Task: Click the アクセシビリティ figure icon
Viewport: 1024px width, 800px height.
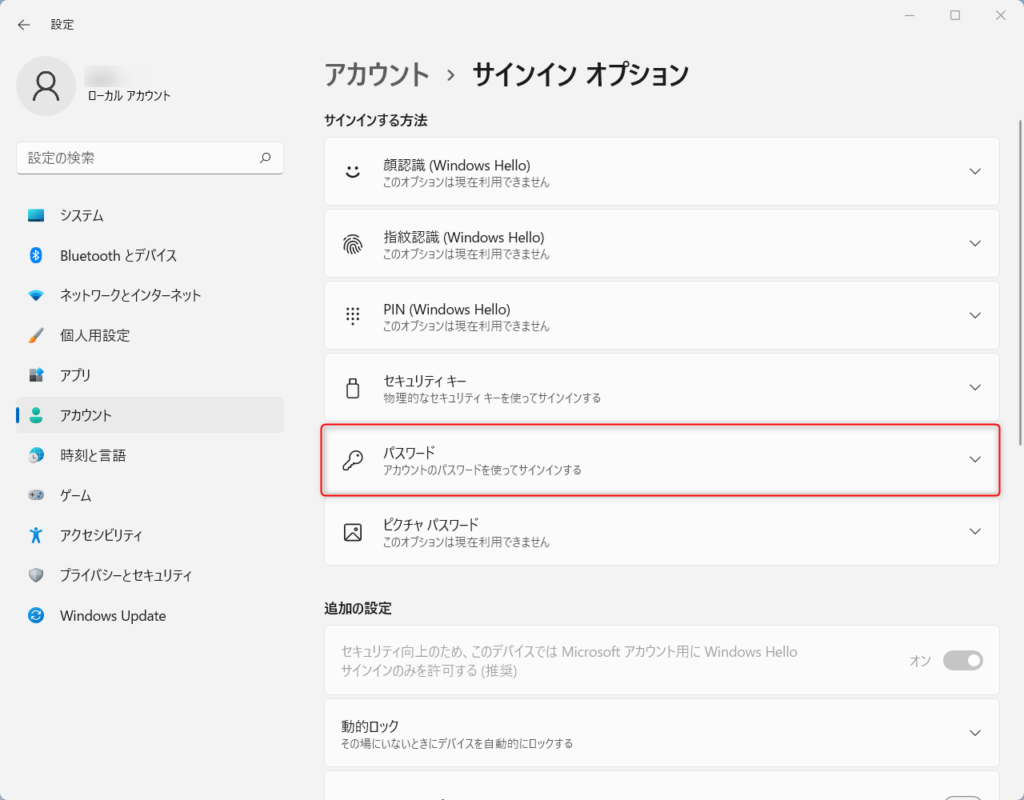Action: click(x=36, y=535)
